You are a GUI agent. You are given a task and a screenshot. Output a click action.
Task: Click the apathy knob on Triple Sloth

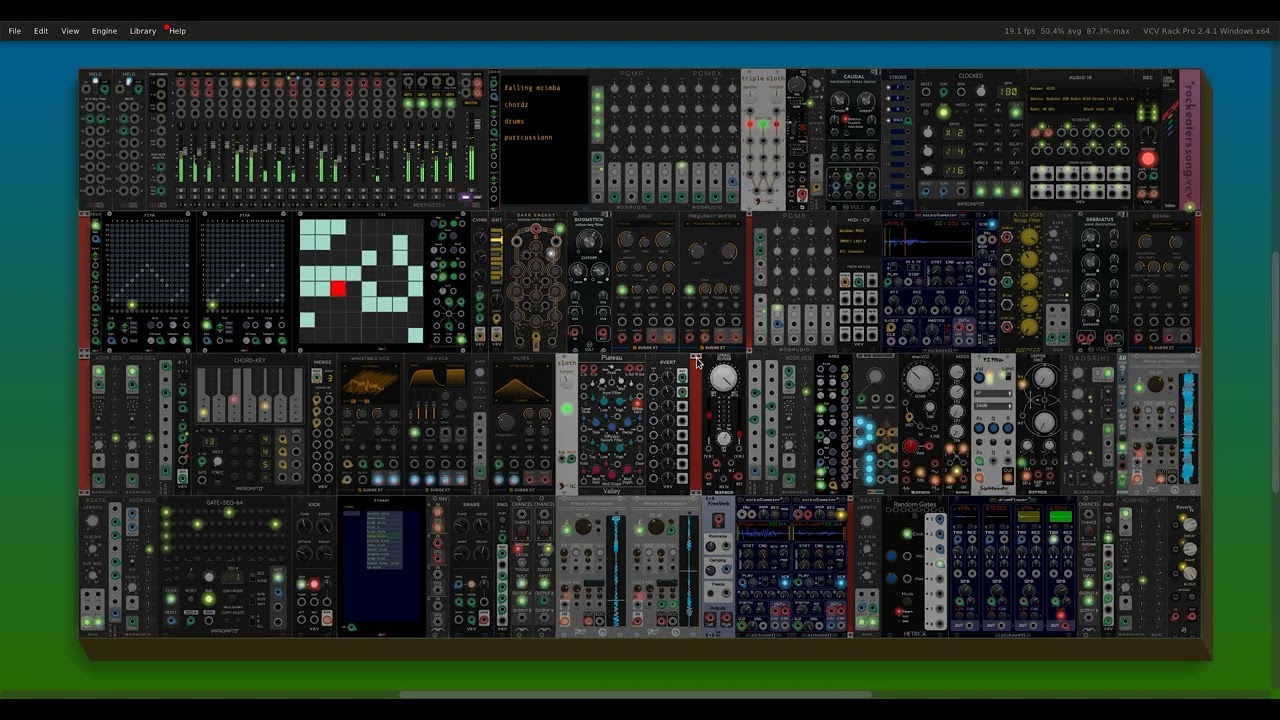(x=750, y=97)
